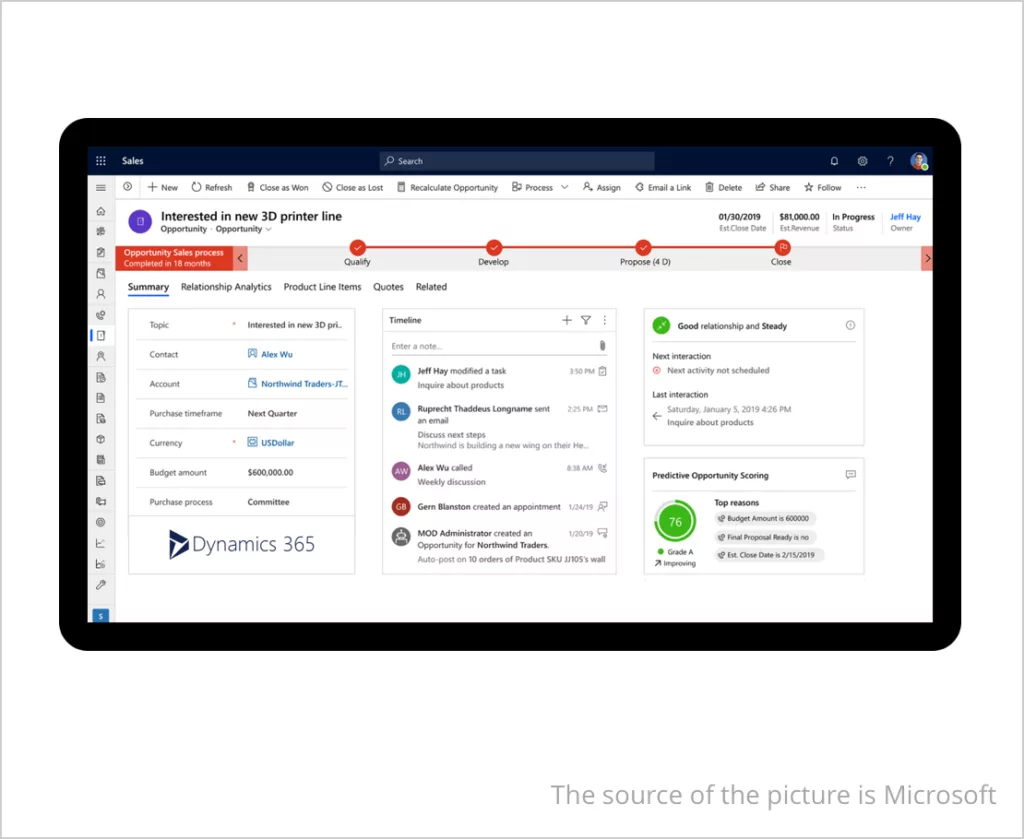Click the notifications bell icon
1024x839 pixels.
(834, 161)
